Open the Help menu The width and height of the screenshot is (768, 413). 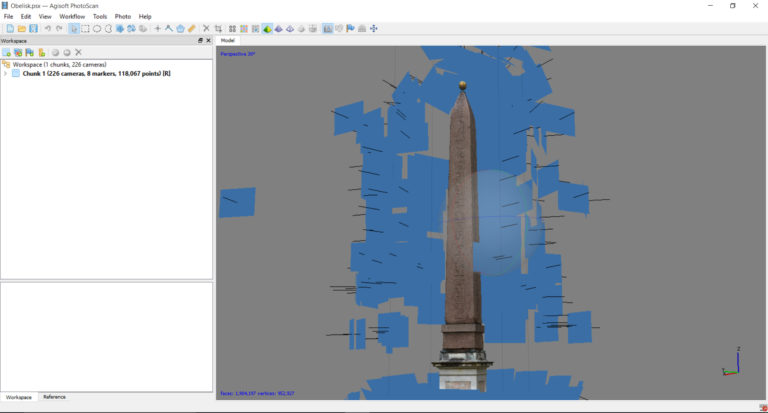pos(145,17)
